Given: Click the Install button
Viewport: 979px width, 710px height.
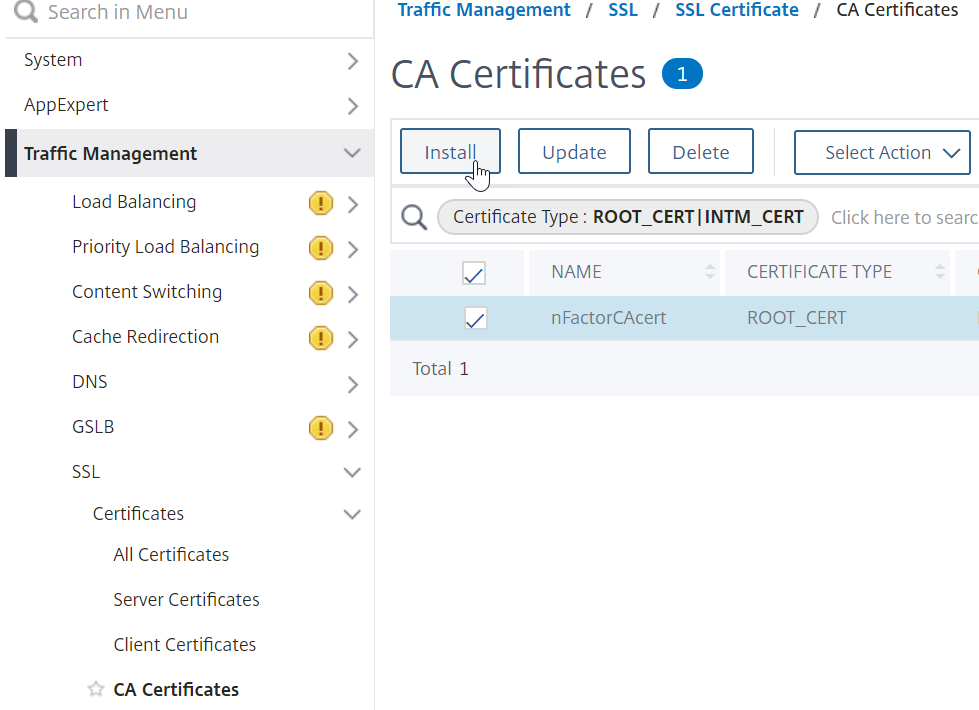Looking at the screenshot, I should [x=450, y=151].
